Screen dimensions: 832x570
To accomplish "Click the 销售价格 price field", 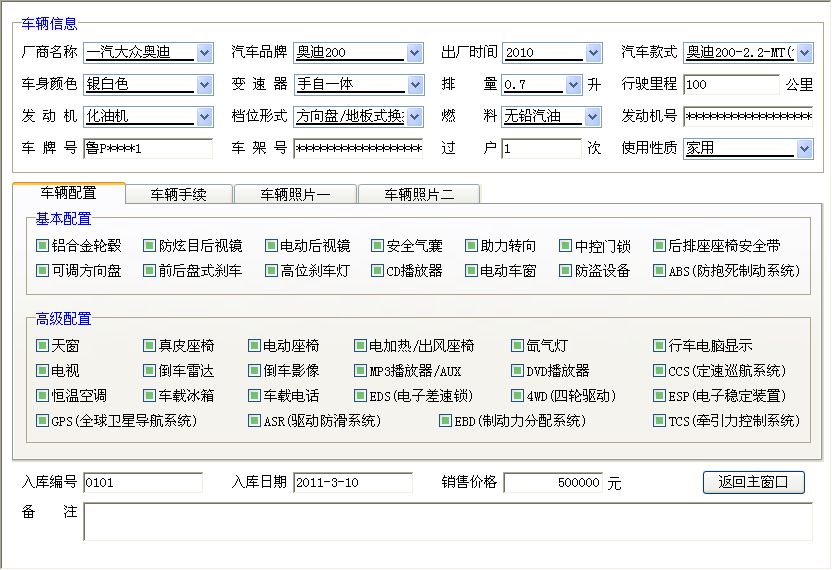I will click(x=553, y=482).
